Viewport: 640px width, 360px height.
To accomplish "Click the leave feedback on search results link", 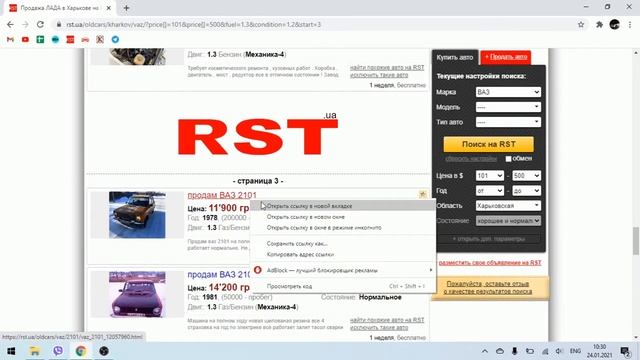I will [x=488, y=288].
